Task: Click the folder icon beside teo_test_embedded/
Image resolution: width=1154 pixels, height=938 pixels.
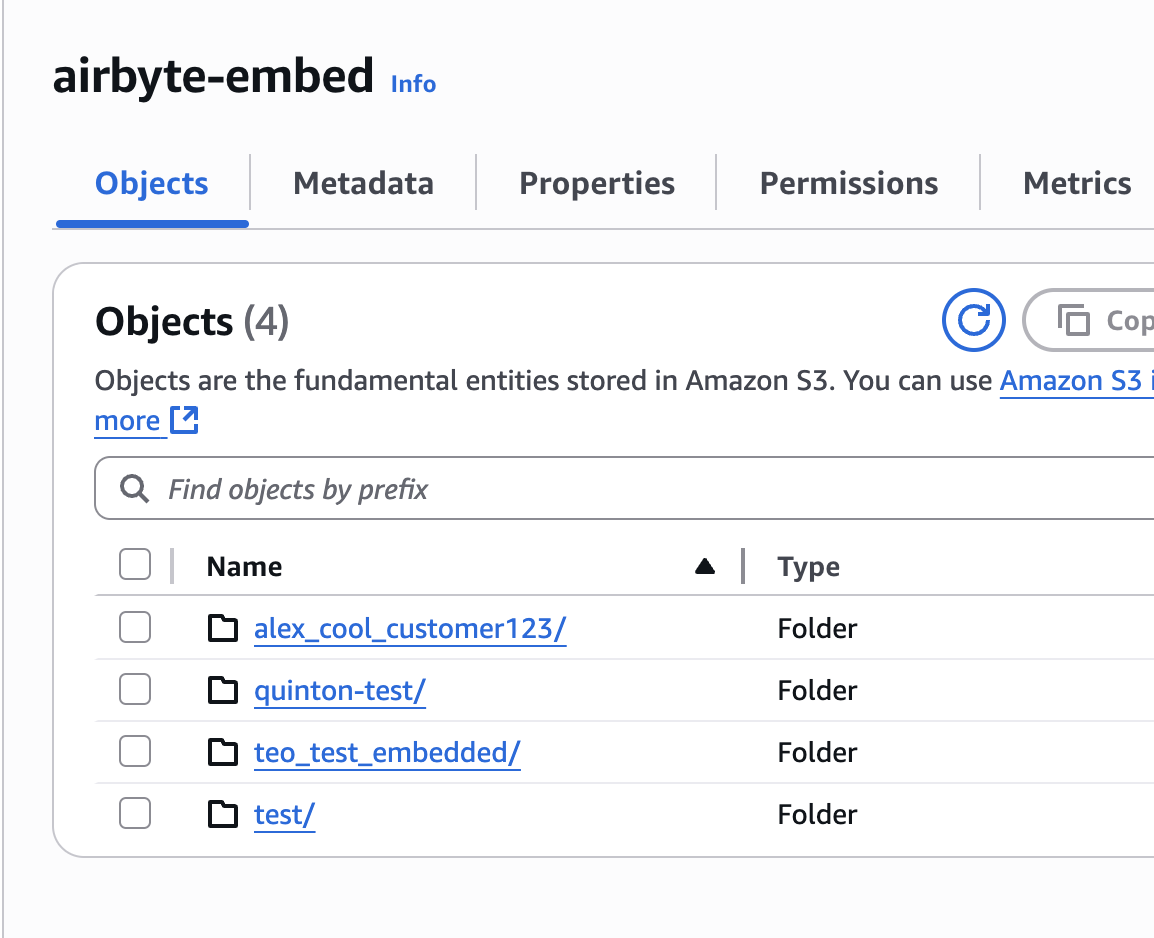Action: point(223,753)
